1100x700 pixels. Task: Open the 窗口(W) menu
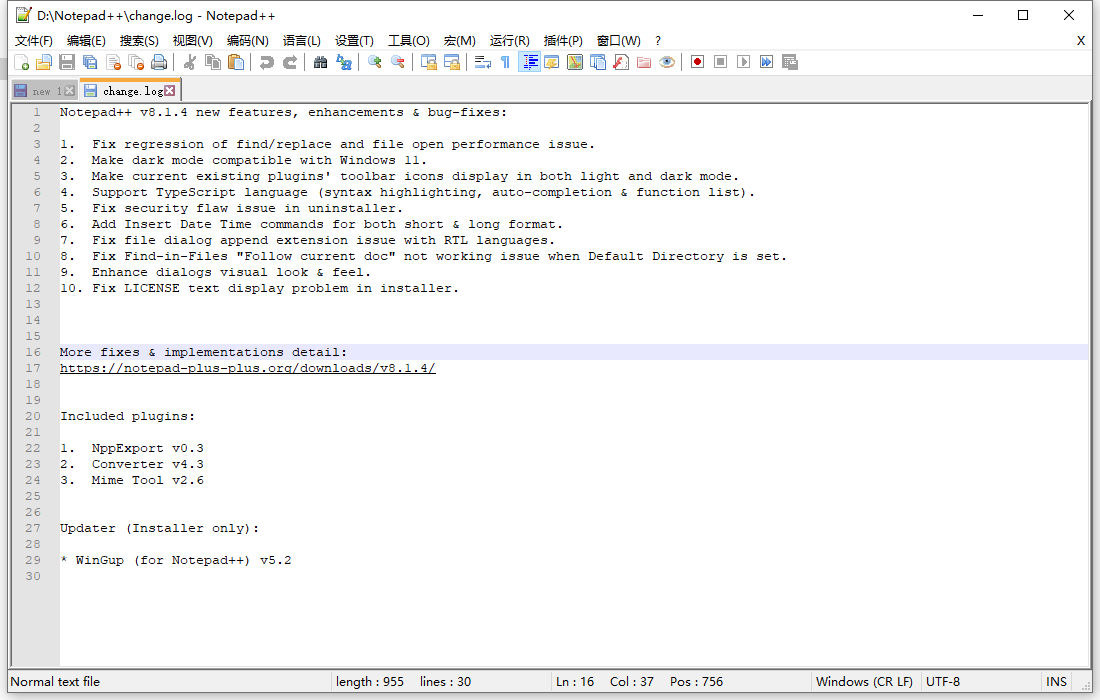pos(619,41)
